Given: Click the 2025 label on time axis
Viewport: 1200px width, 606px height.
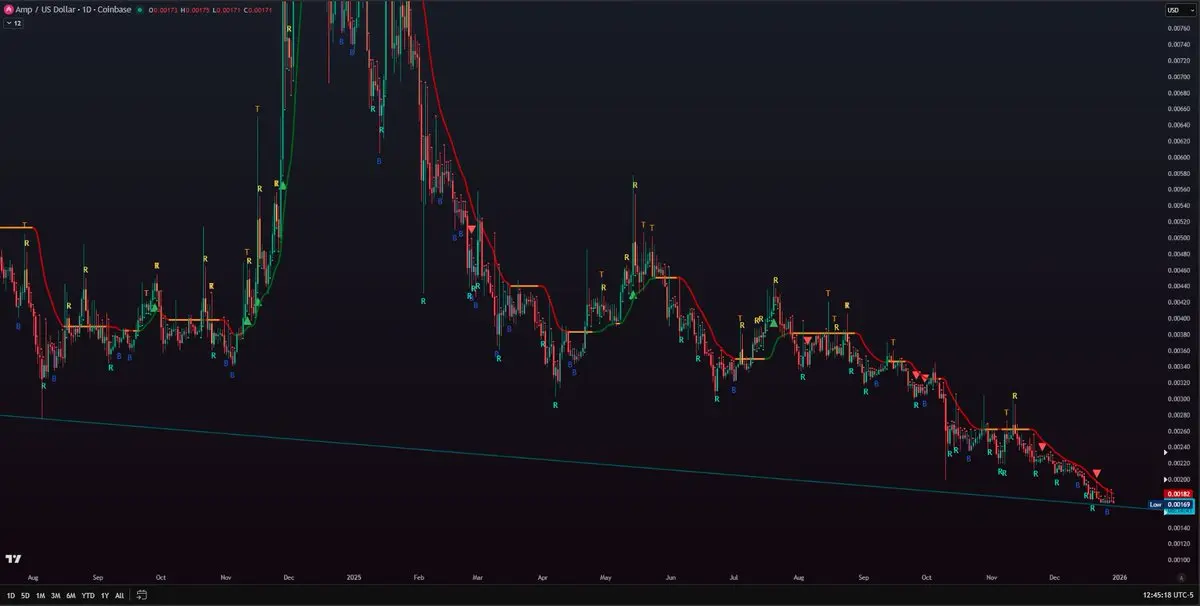Looking at the screenshot, I should [x=352, y=578].
